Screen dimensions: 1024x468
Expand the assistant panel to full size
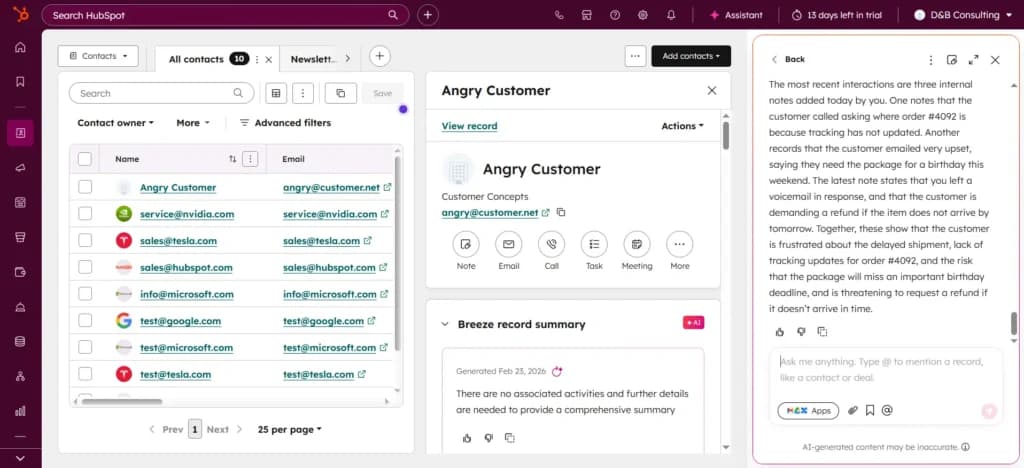coord(974,59)
